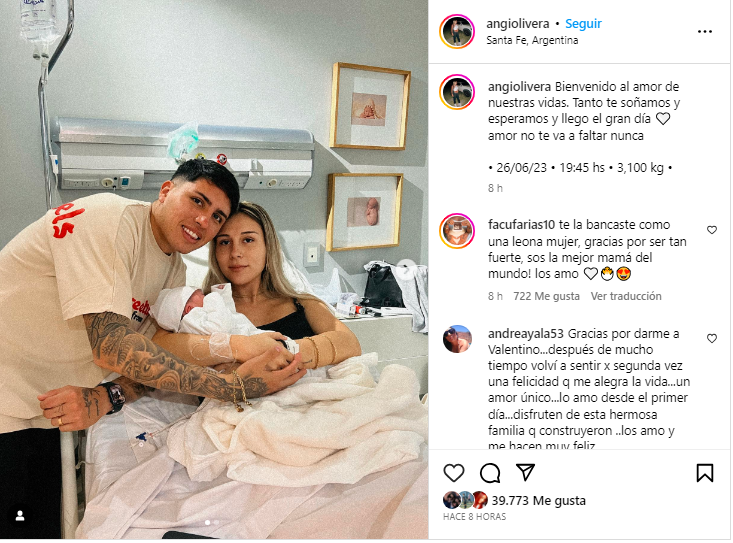Viewport: 733px width, 543px height.
Task: Open andreayala53 username link
Action: pos(526,334)
